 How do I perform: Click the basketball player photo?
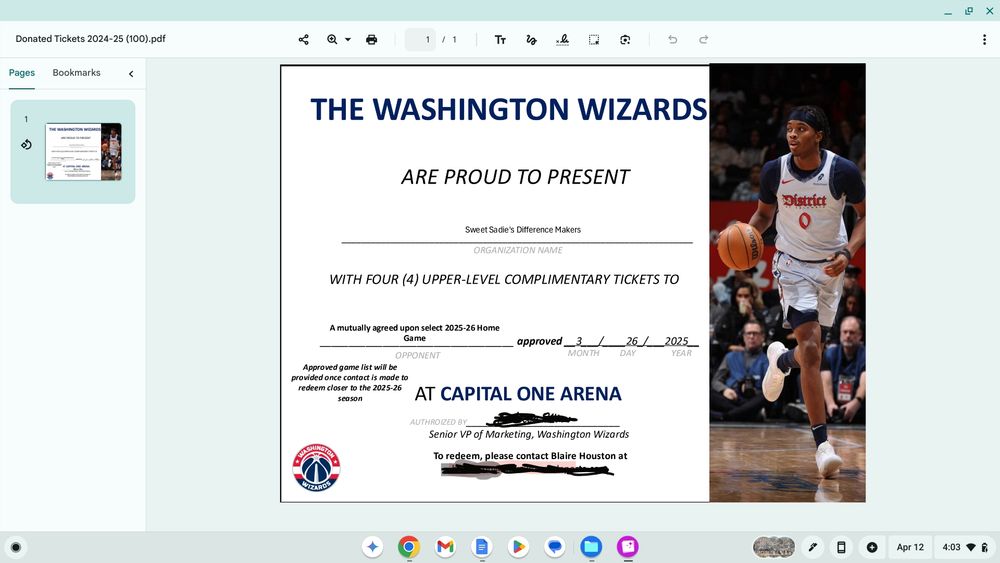(x=788, y=282)
